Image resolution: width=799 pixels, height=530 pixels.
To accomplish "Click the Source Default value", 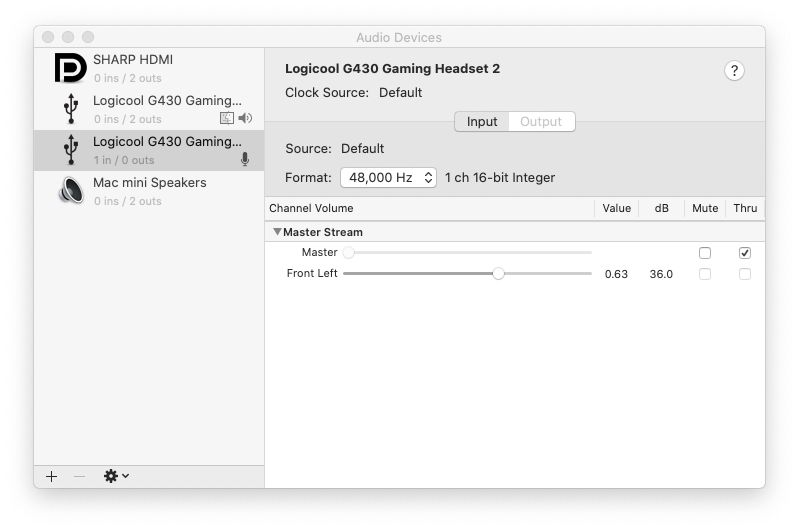I will (x=362, y=149).
